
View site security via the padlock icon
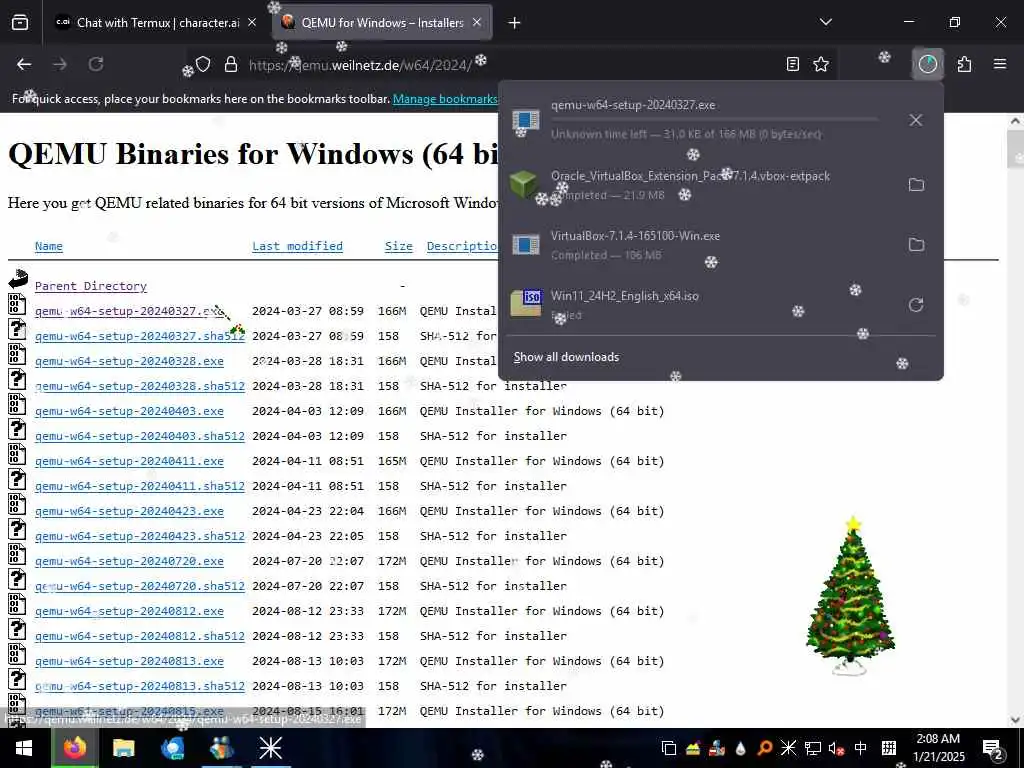pyautogui.click(x=231, y=64)
